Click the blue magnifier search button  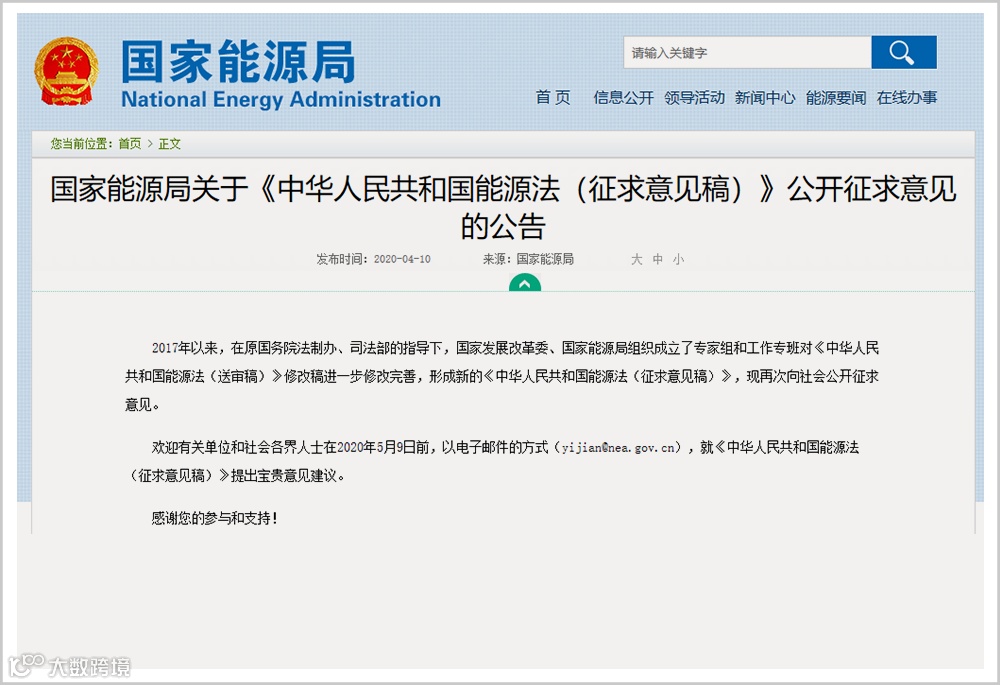(x=904, y=52)
